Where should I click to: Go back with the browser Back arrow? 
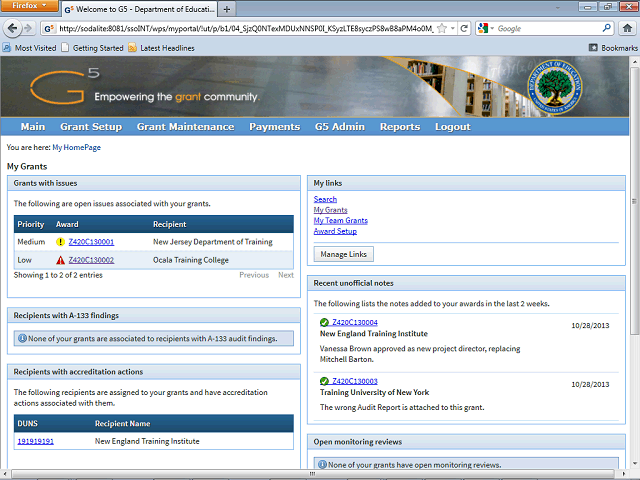pos(12,28)
